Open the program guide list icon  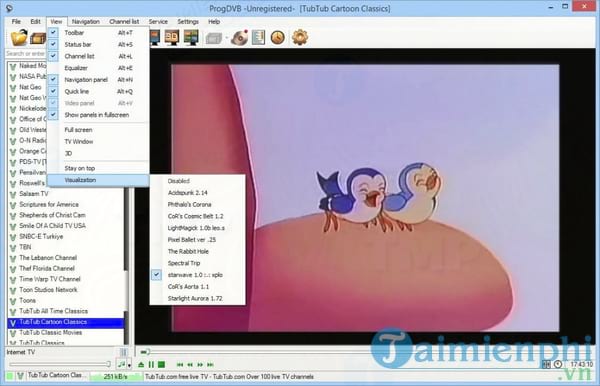[x=258, y=37]
